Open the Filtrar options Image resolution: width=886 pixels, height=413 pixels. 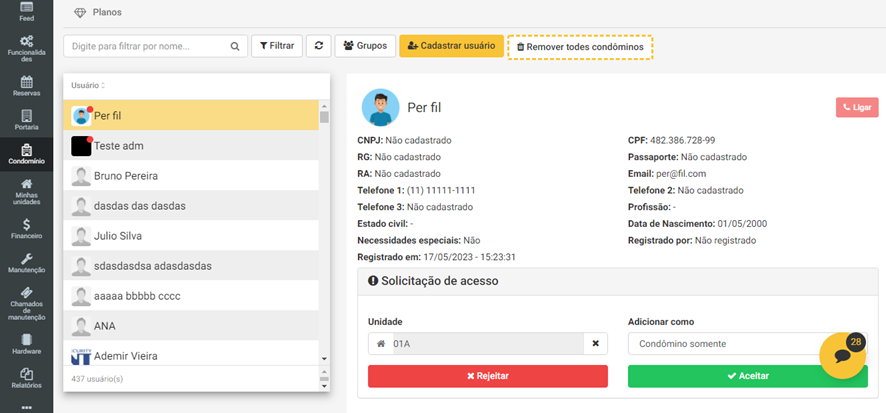[277, 46]
